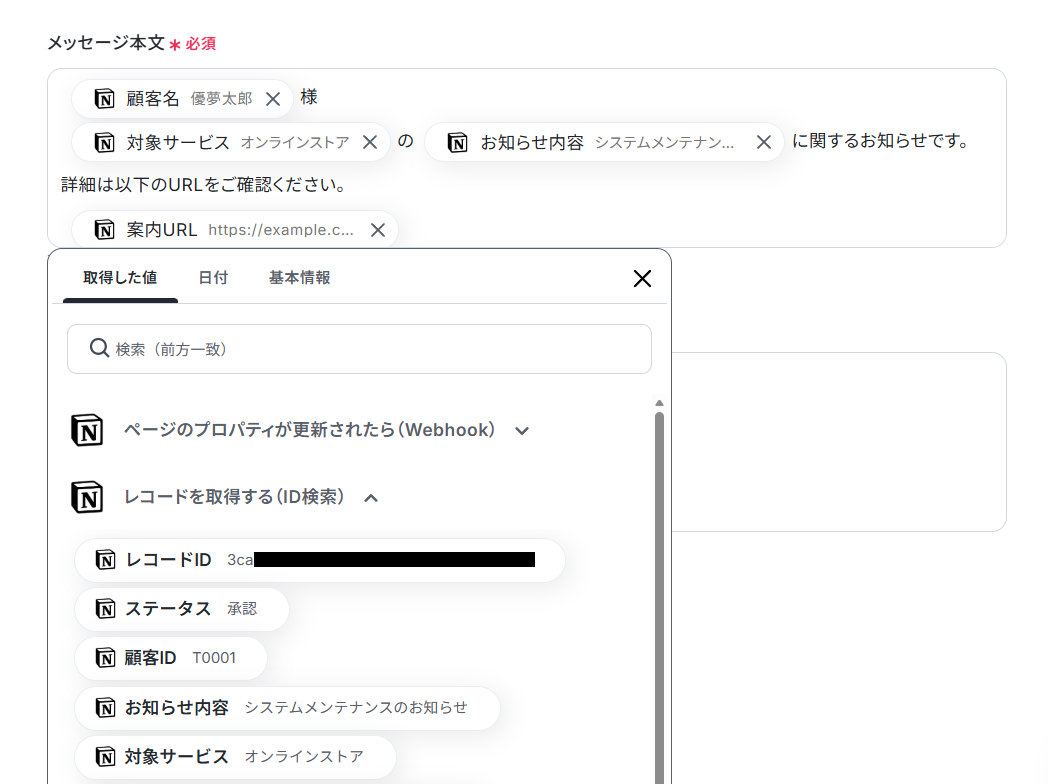Click Notion icon in 顧客名 message tag
Screen dimensions: 1048x784
(x=104, y=99)
